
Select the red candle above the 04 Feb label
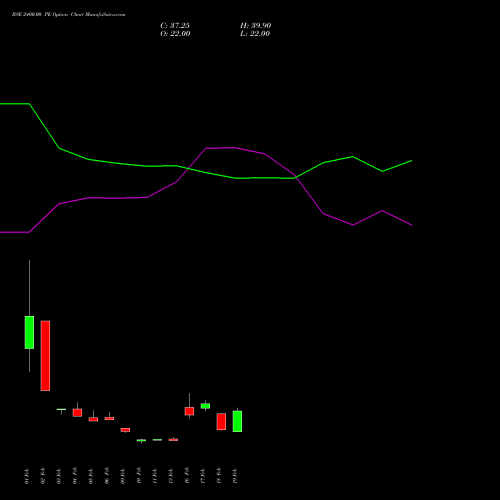(77, 413)
